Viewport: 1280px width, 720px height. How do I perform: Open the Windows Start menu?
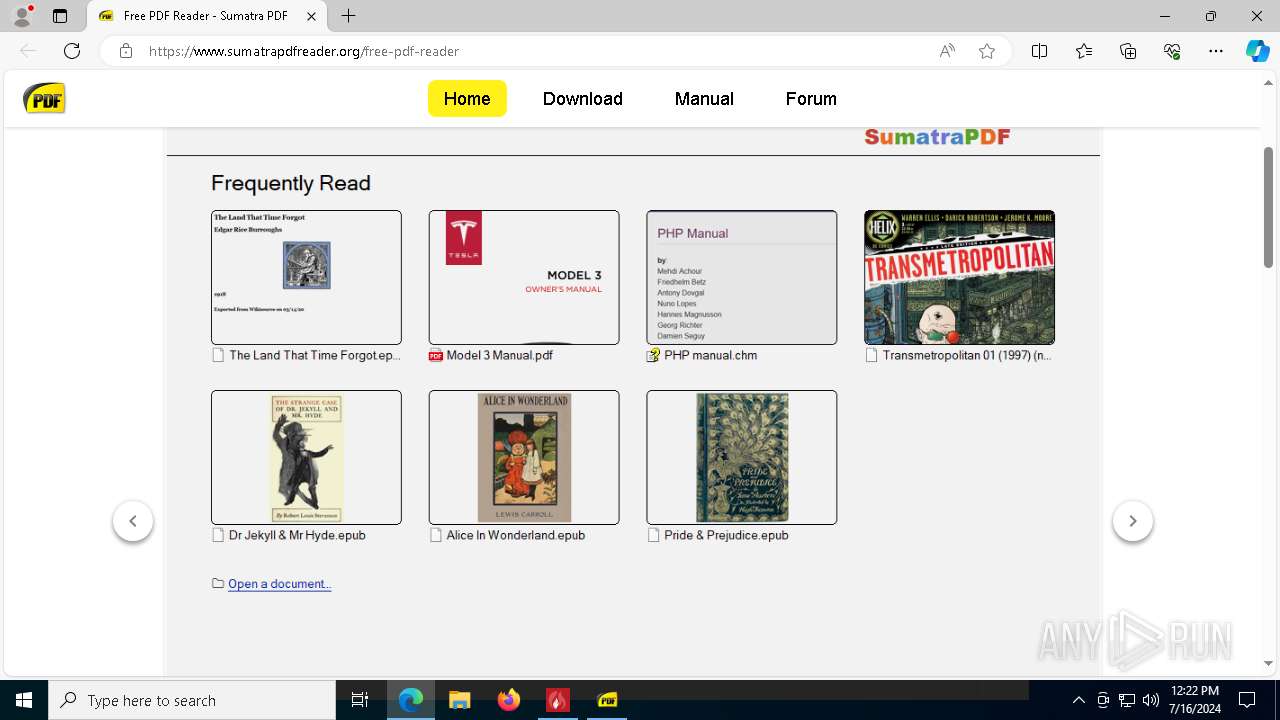(24, 700)
